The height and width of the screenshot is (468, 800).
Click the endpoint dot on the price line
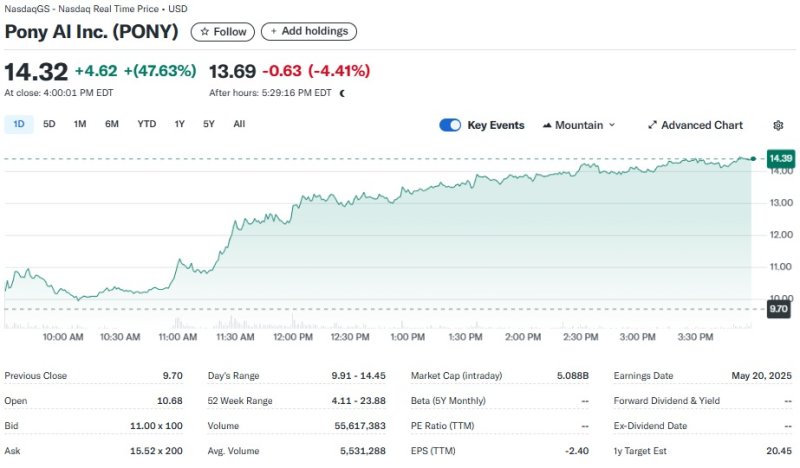753,159
